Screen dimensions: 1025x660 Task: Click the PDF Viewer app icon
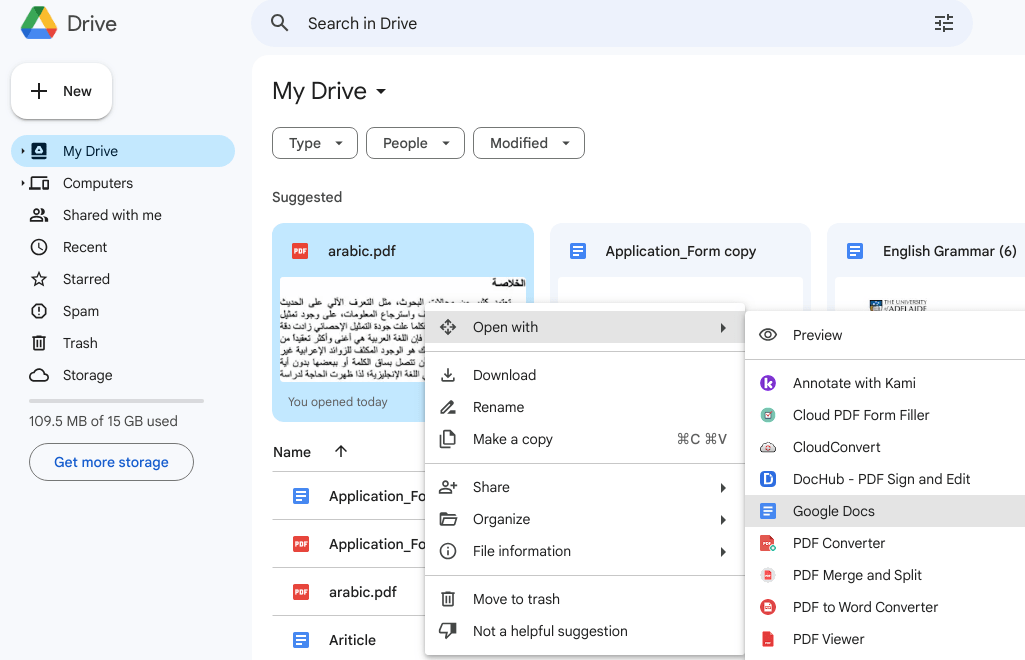coord(768,639)
